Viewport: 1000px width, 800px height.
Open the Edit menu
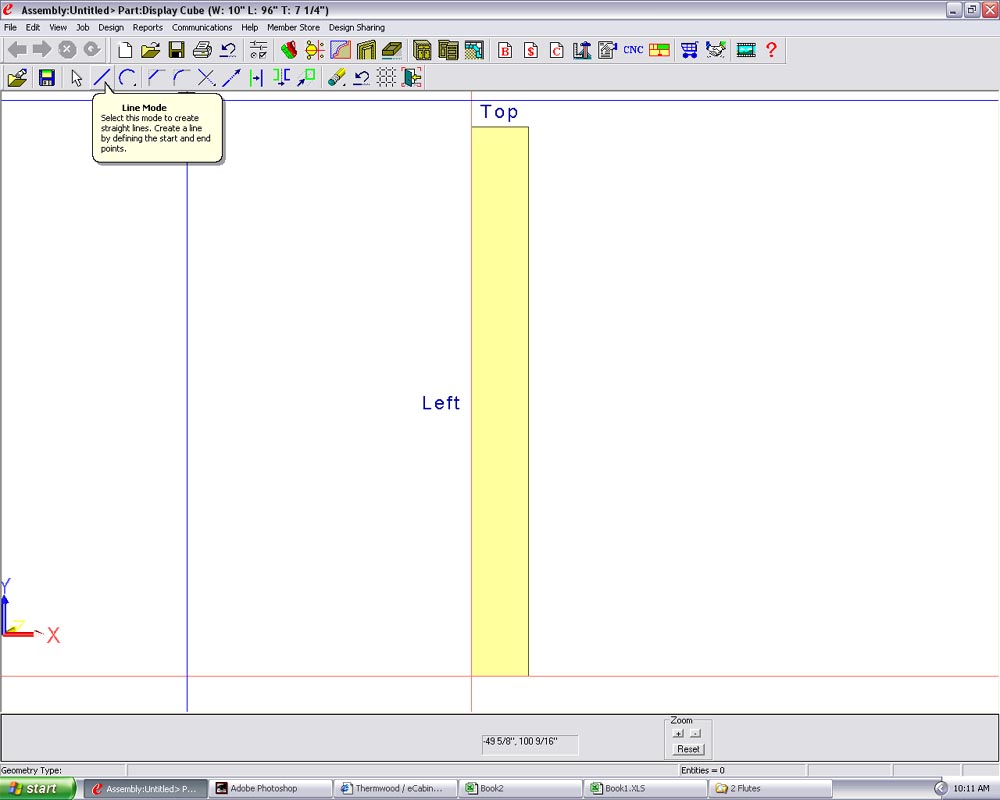(x=33, y=27)
